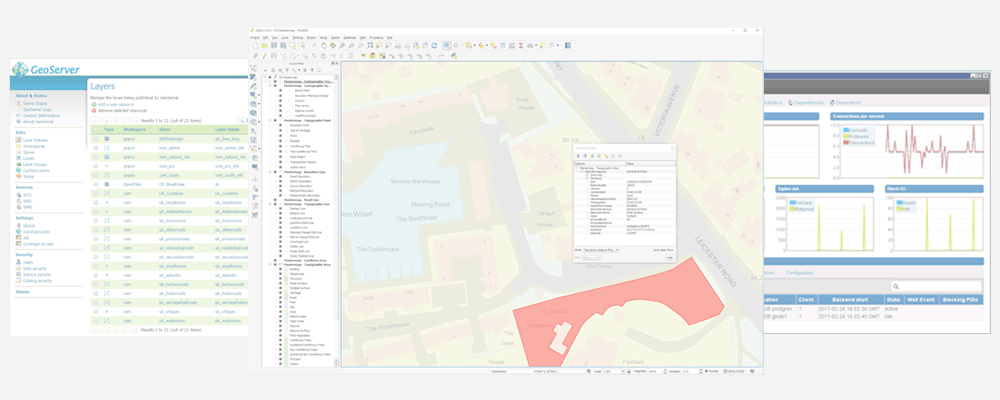Click the Refresh map icon in QGIS toolbar
The width and height of the screenshot is (1000, 400).
click(434, 45)
